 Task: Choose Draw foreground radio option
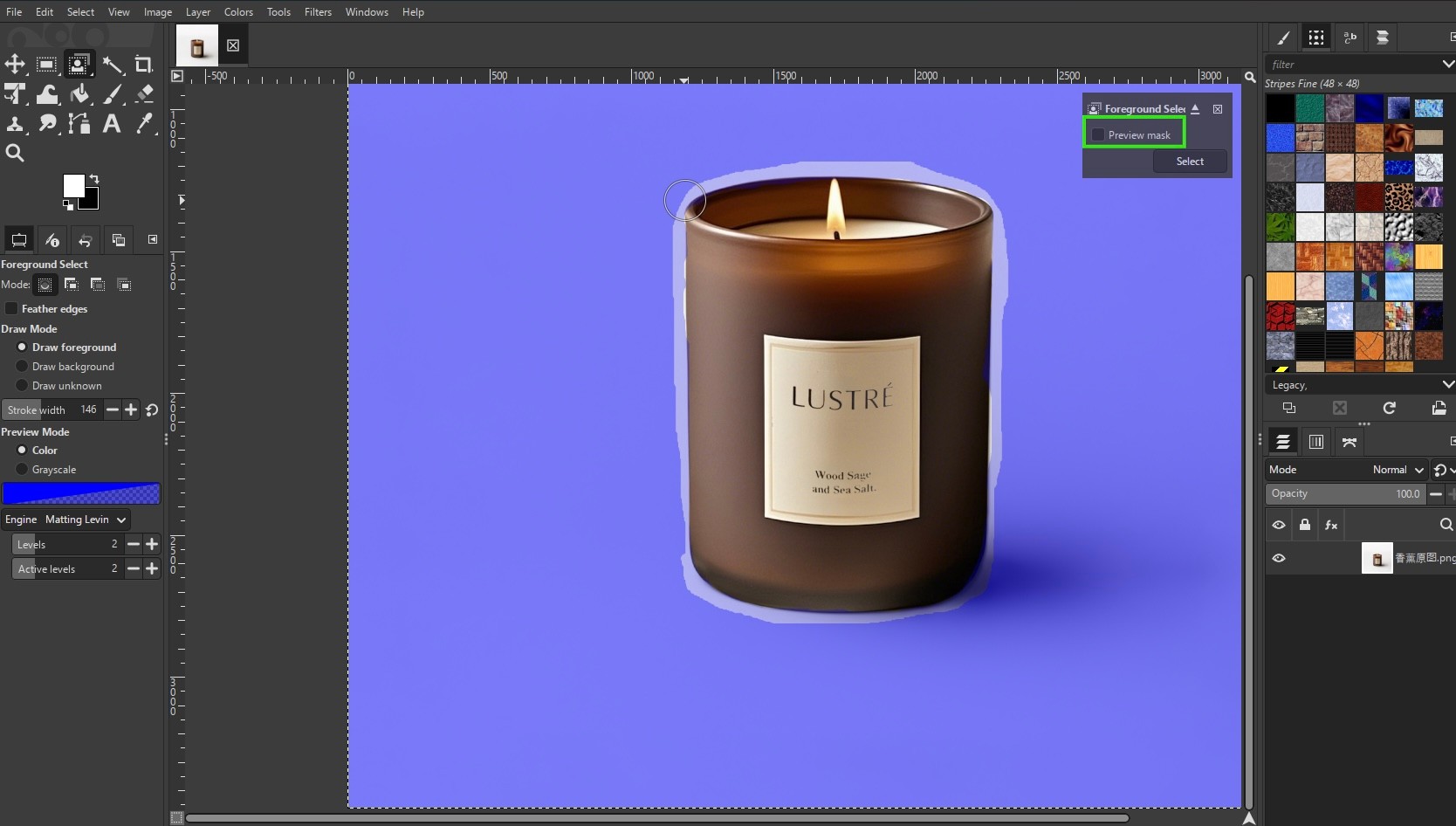click(23, 347)
